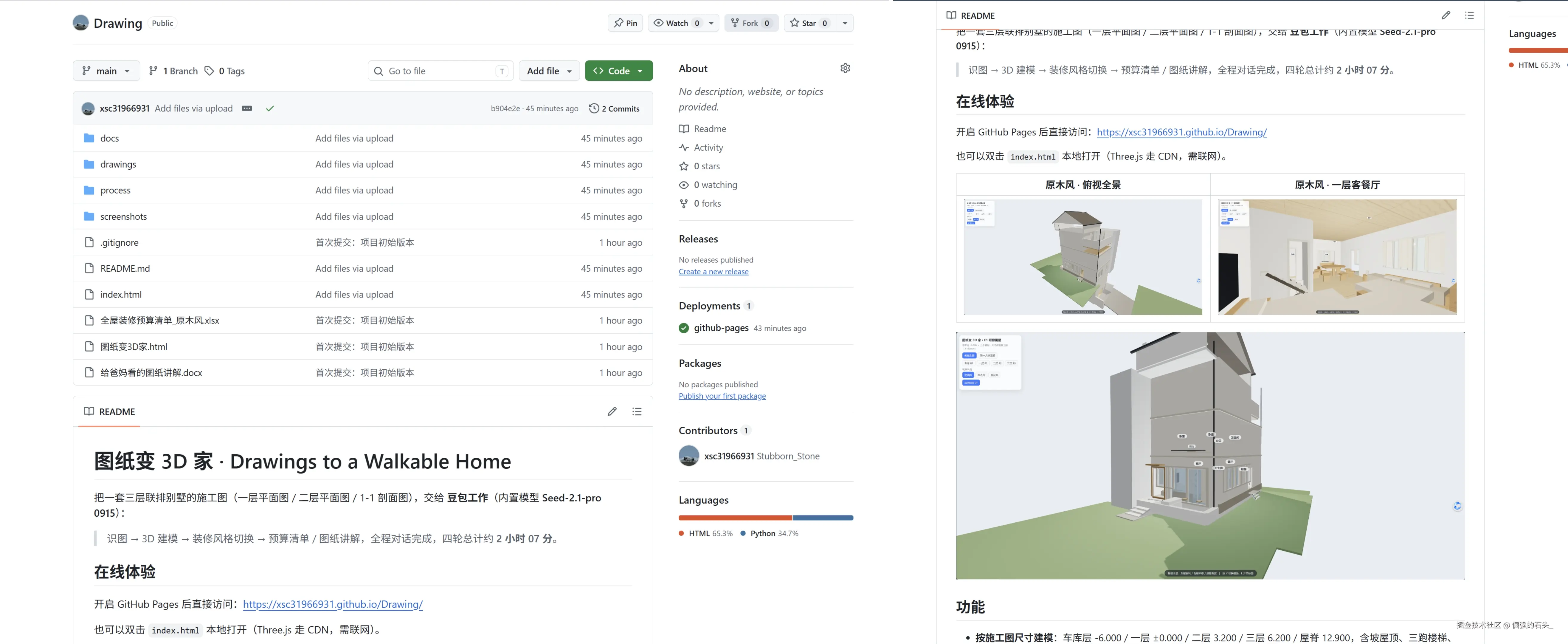The height and width of the screenshot is (644, 1568).
Task: Click the file icon beside 全屋装修预算清单_原木风.xlsx
Action: pyautogui.click(x=89, y=320)
